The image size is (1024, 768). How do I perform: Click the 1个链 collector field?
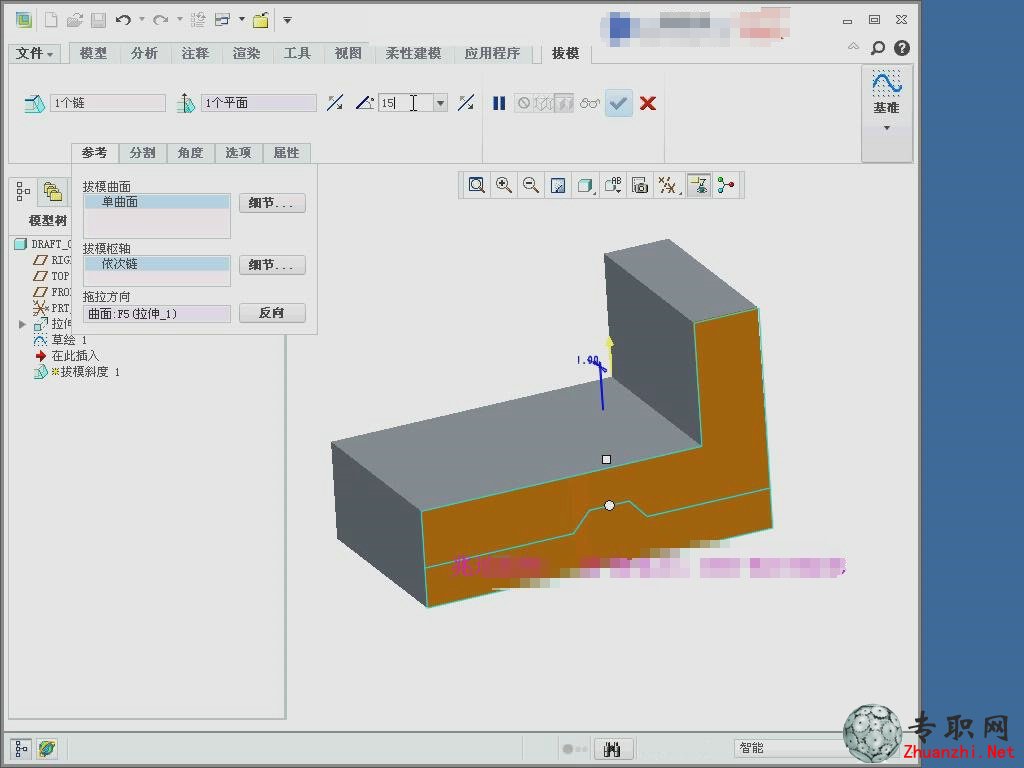coord(108,103)
